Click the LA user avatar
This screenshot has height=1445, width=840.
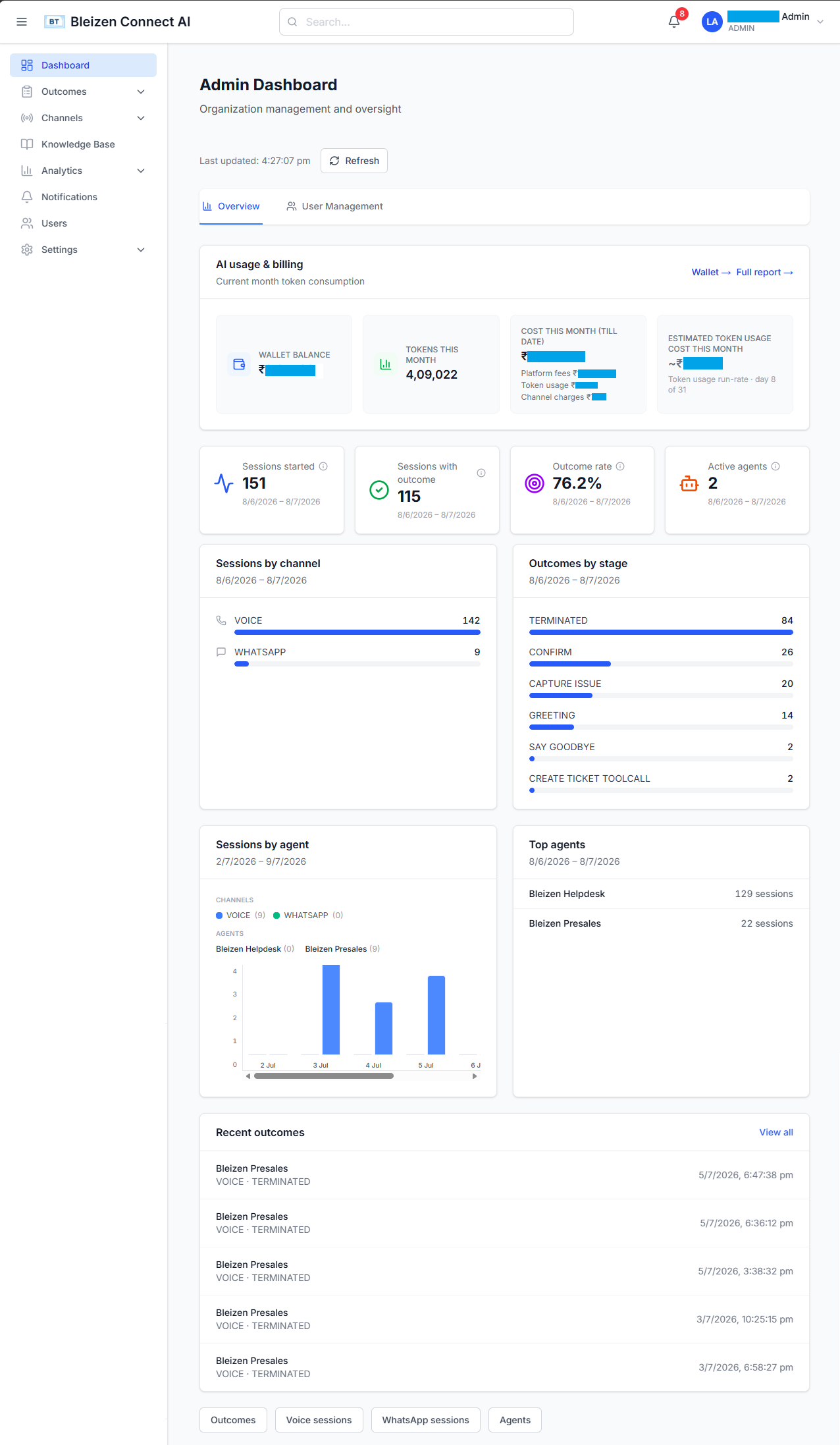(712, 22)
